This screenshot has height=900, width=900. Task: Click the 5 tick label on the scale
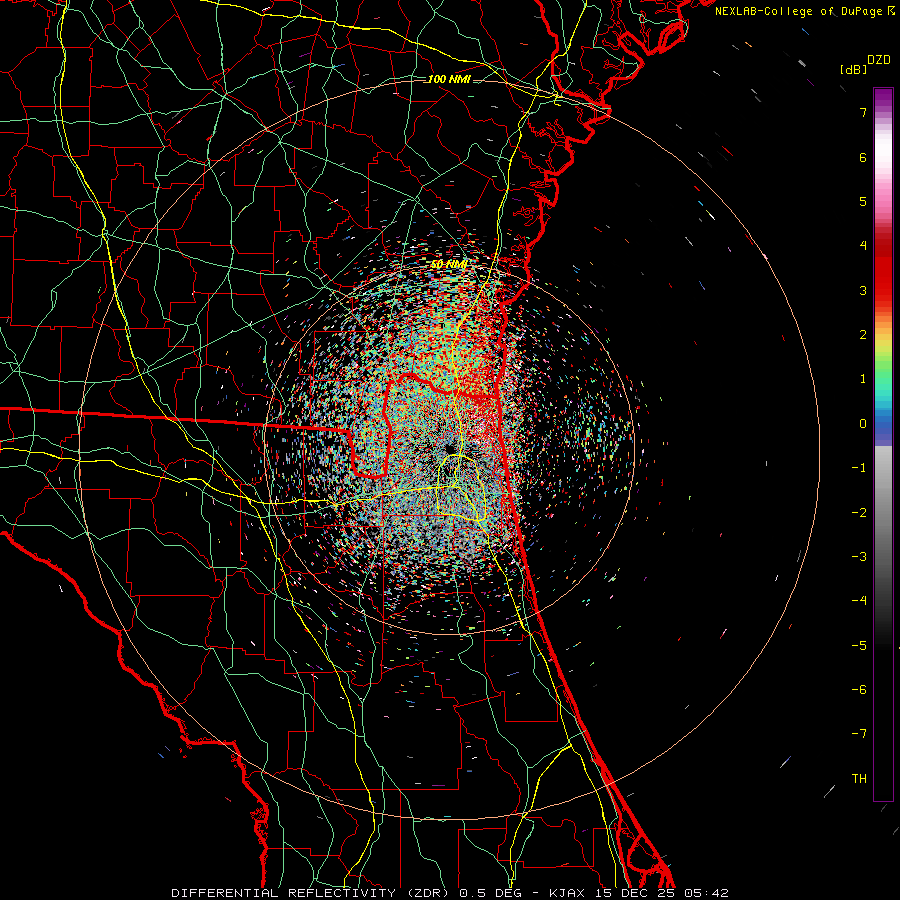pyautogui.click(x=863, y=201)
